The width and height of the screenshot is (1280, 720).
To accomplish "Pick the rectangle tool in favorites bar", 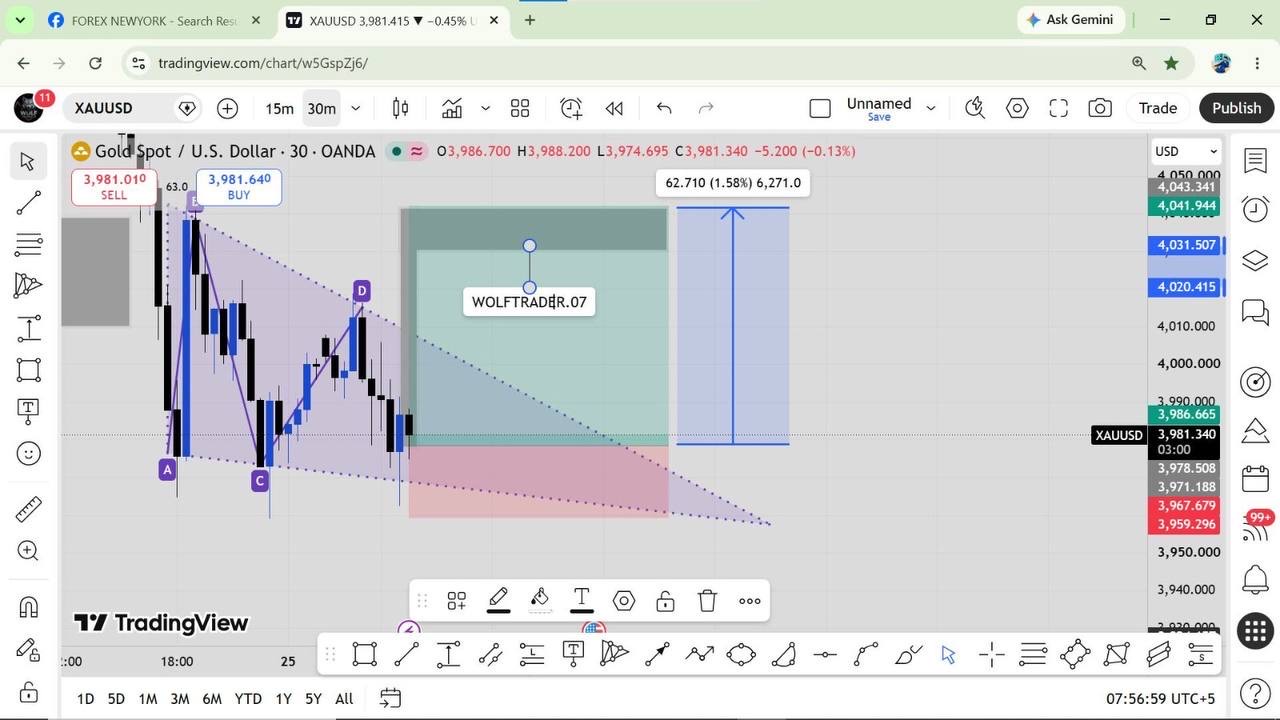I will [x=365, y=655].
